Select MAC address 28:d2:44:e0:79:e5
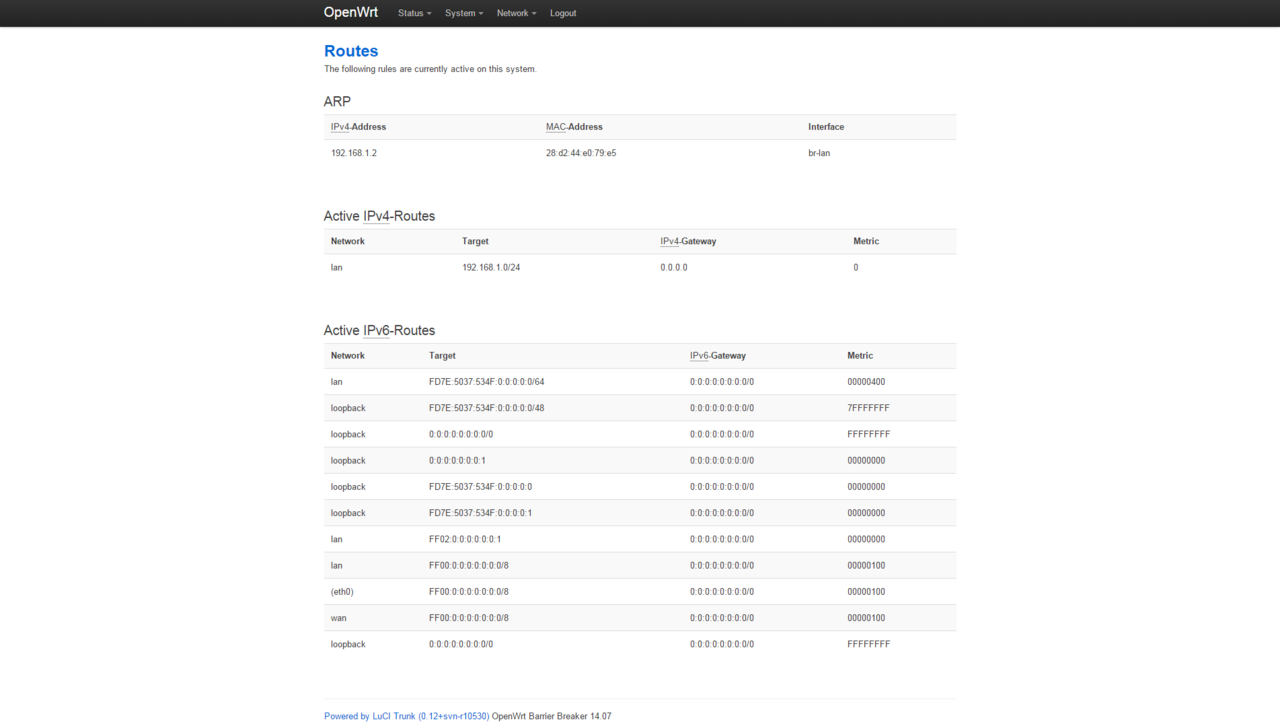 [x=581, y=153]
